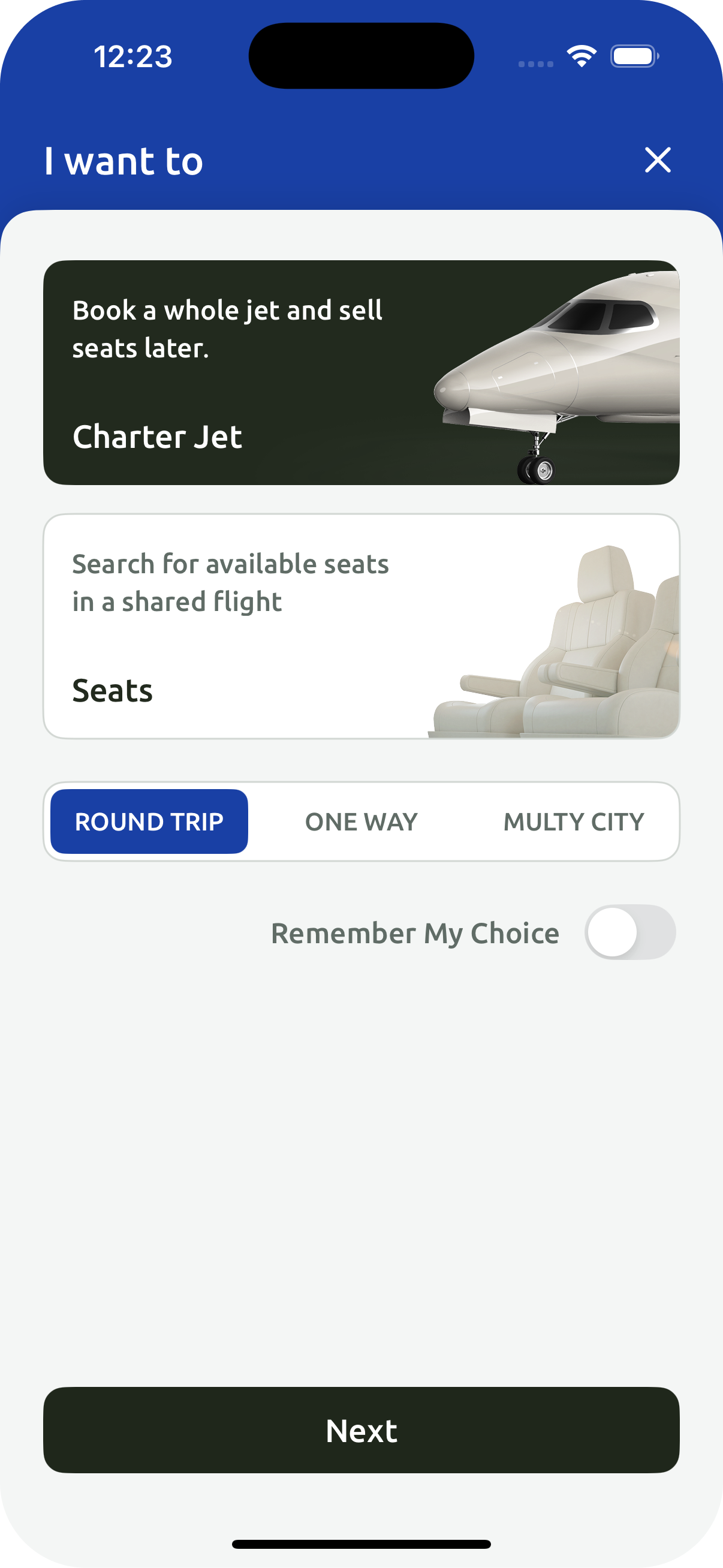Tap the battery indicator icon
The image size is (723, 1568).
pos(634,56)
